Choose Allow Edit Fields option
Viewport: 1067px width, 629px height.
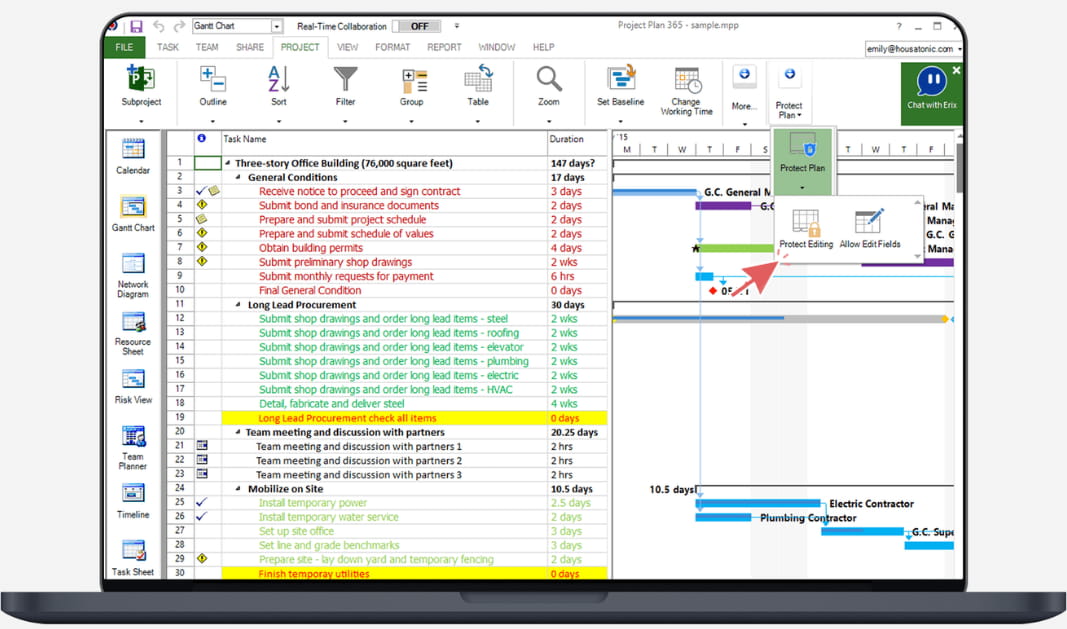(x=870, y=229)
